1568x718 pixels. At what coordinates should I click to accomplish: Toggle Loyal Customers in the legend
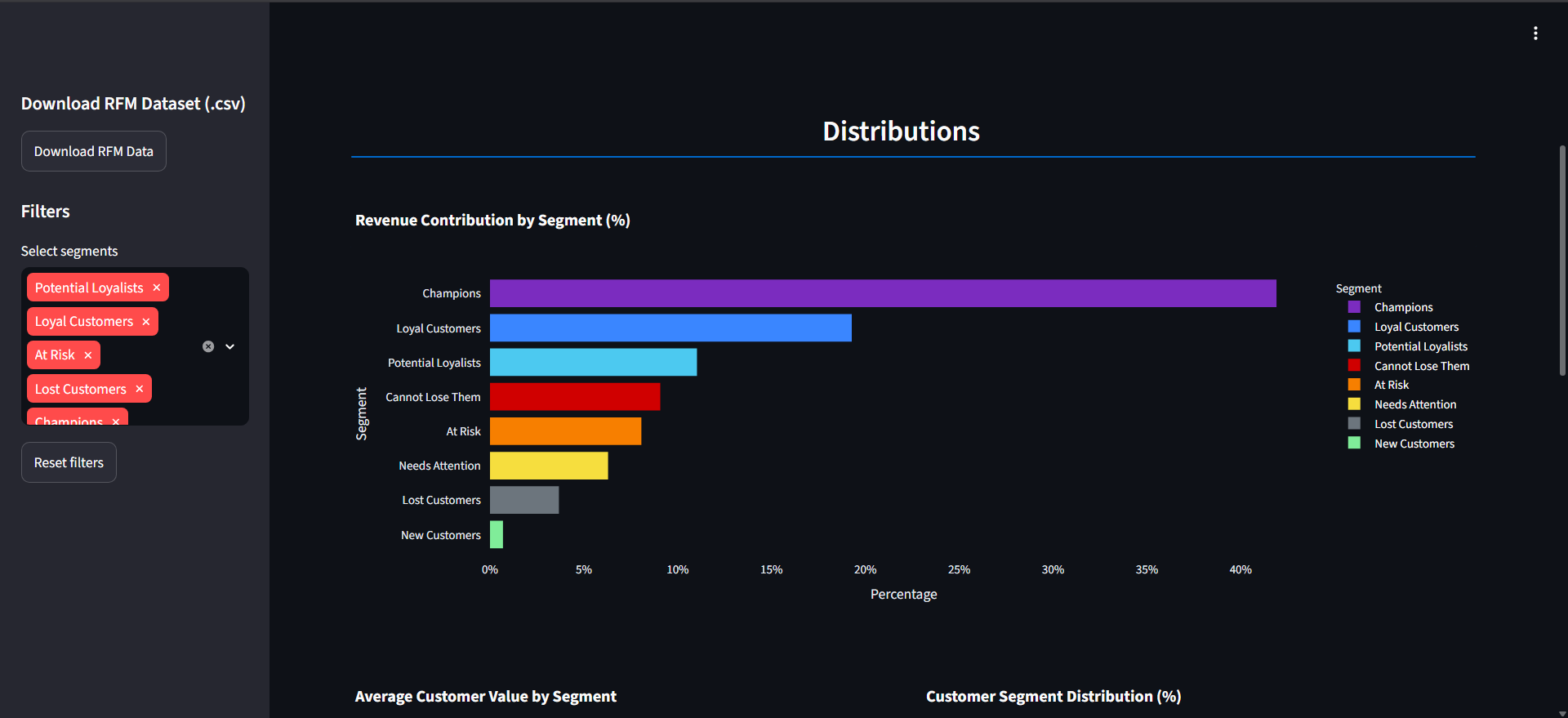[x=1403, y=327]
